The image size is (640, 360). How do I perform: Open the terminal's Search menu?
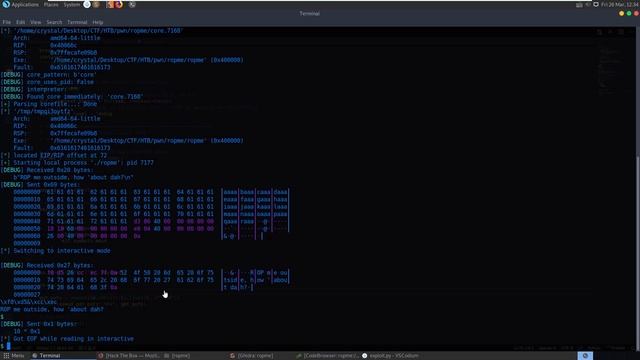tap(54, 22)
